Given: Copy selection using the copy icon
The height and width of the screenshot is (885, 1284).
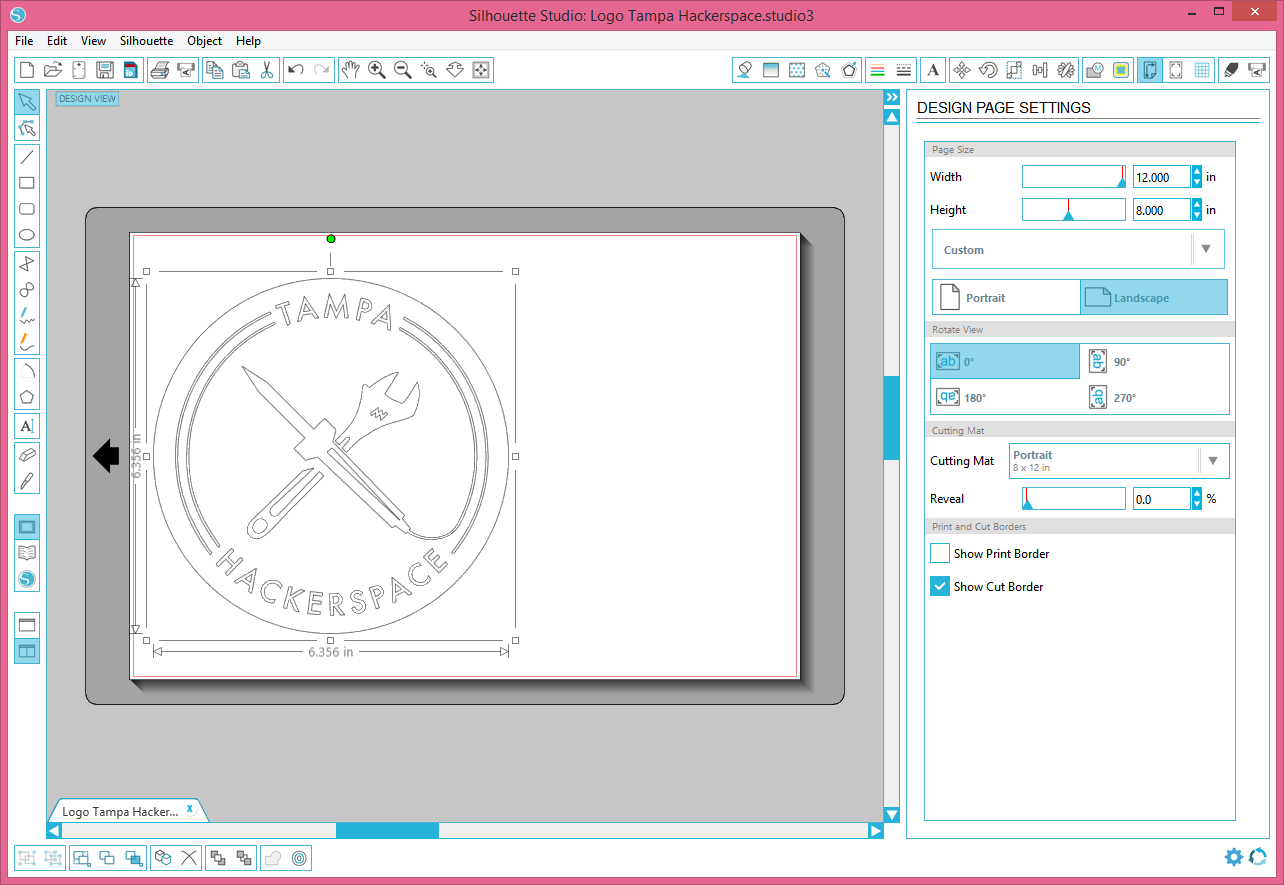Looking at the screenshot, I should tap(214, 70).
